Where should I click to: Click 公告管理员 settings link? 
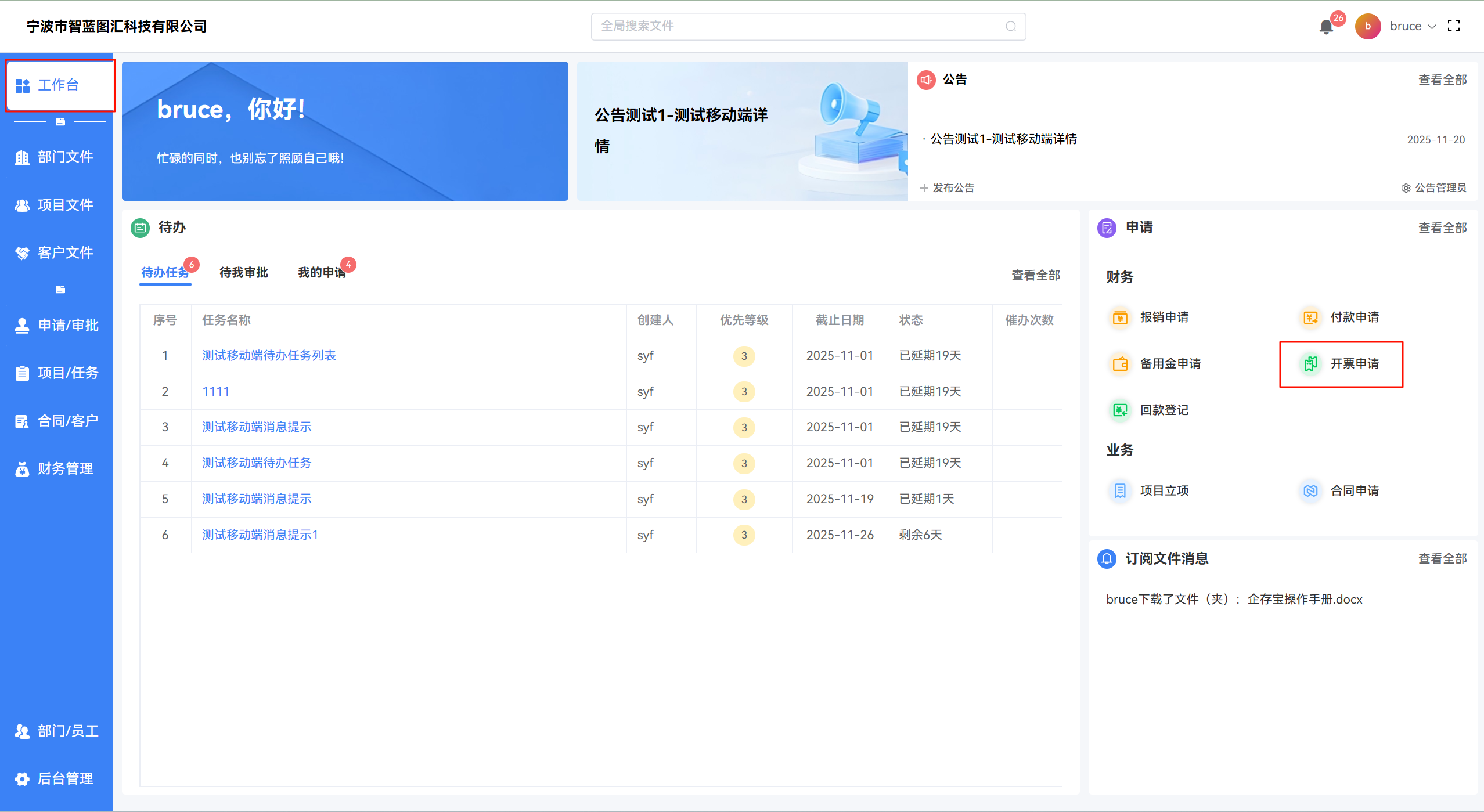click(x=1434, y=188)
